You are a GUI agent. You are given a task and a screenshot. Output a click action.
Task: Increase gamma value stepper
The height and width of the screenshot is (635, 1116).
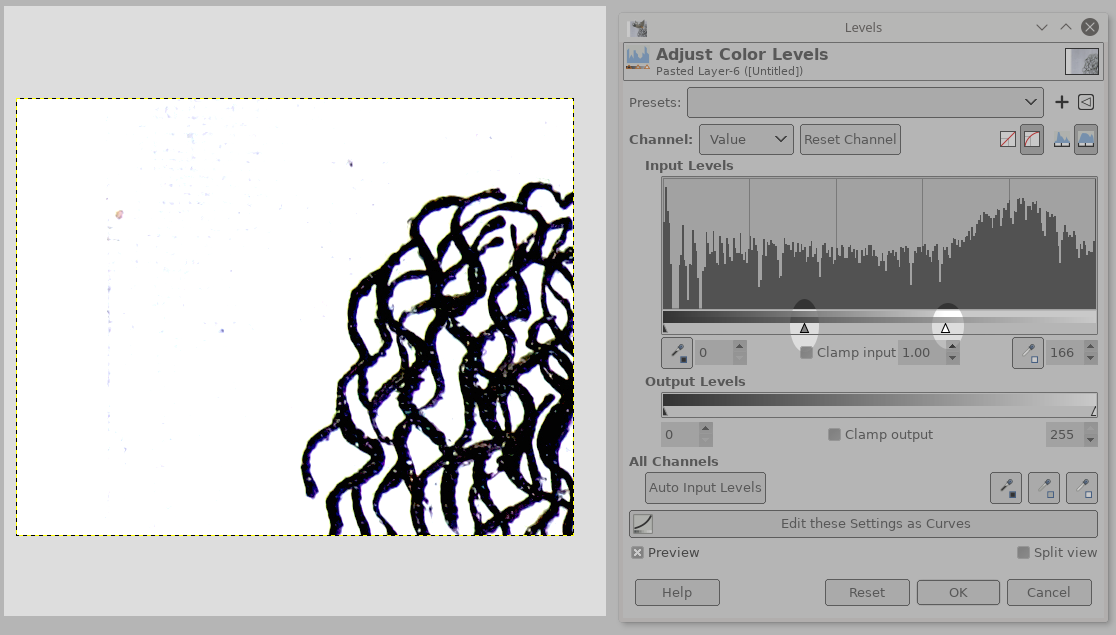pyautogui.click(x=952, y=346)
